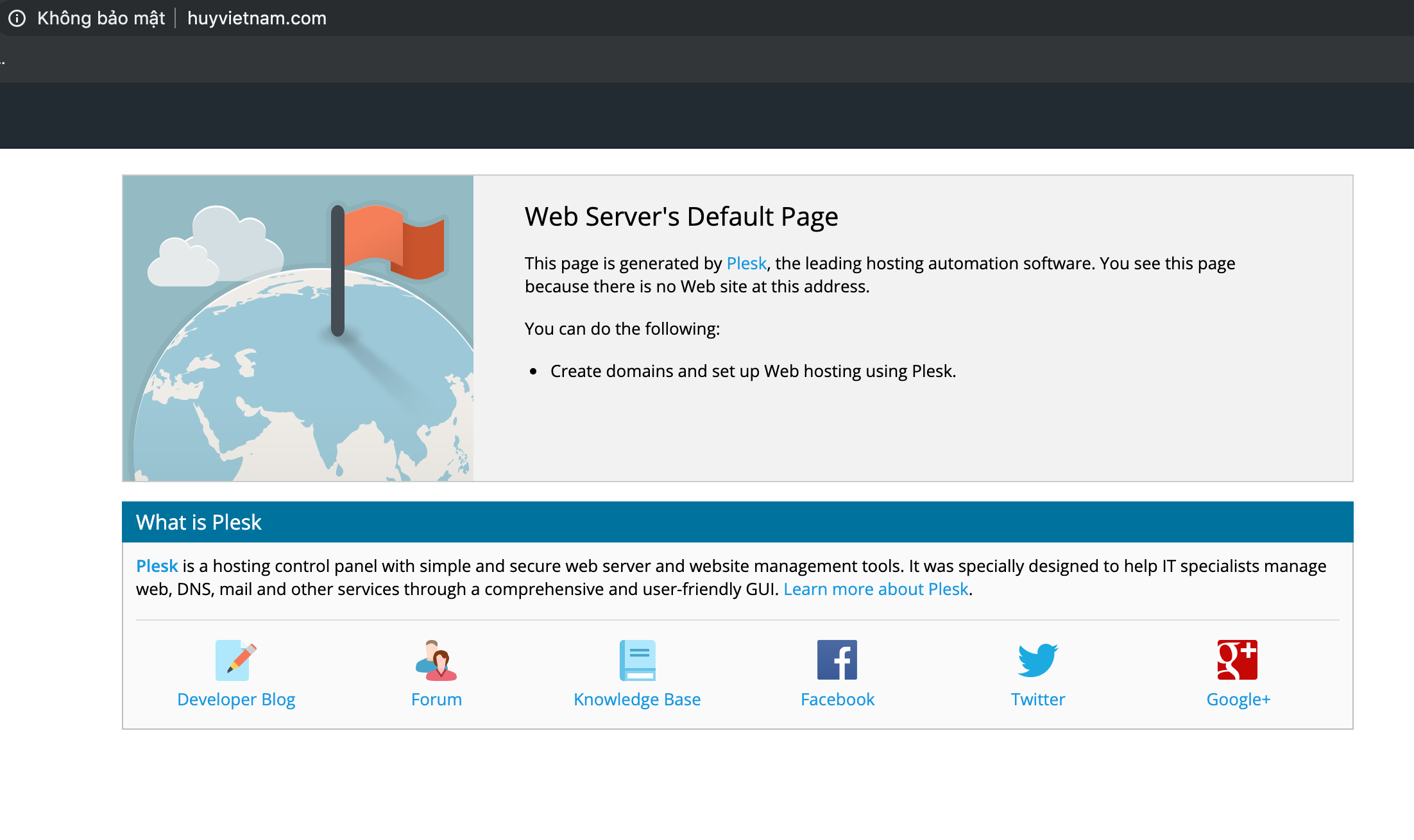Follow the Google+ text link
1414x840 pixels.
tap(1238, 700)
